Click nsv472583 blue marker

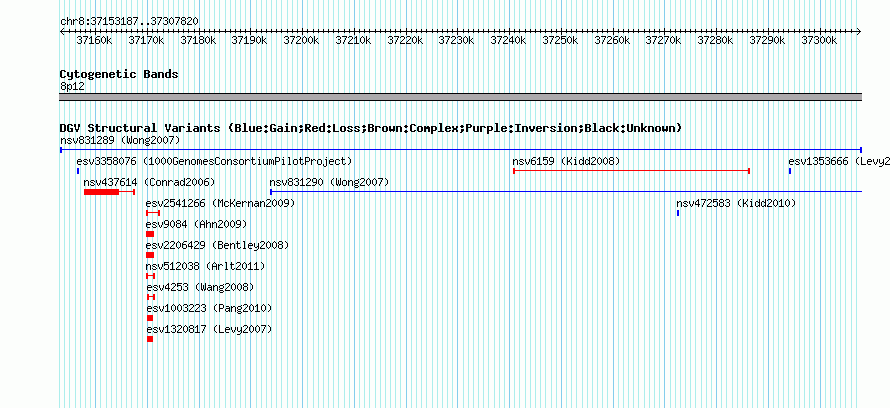tap(678, 213)
